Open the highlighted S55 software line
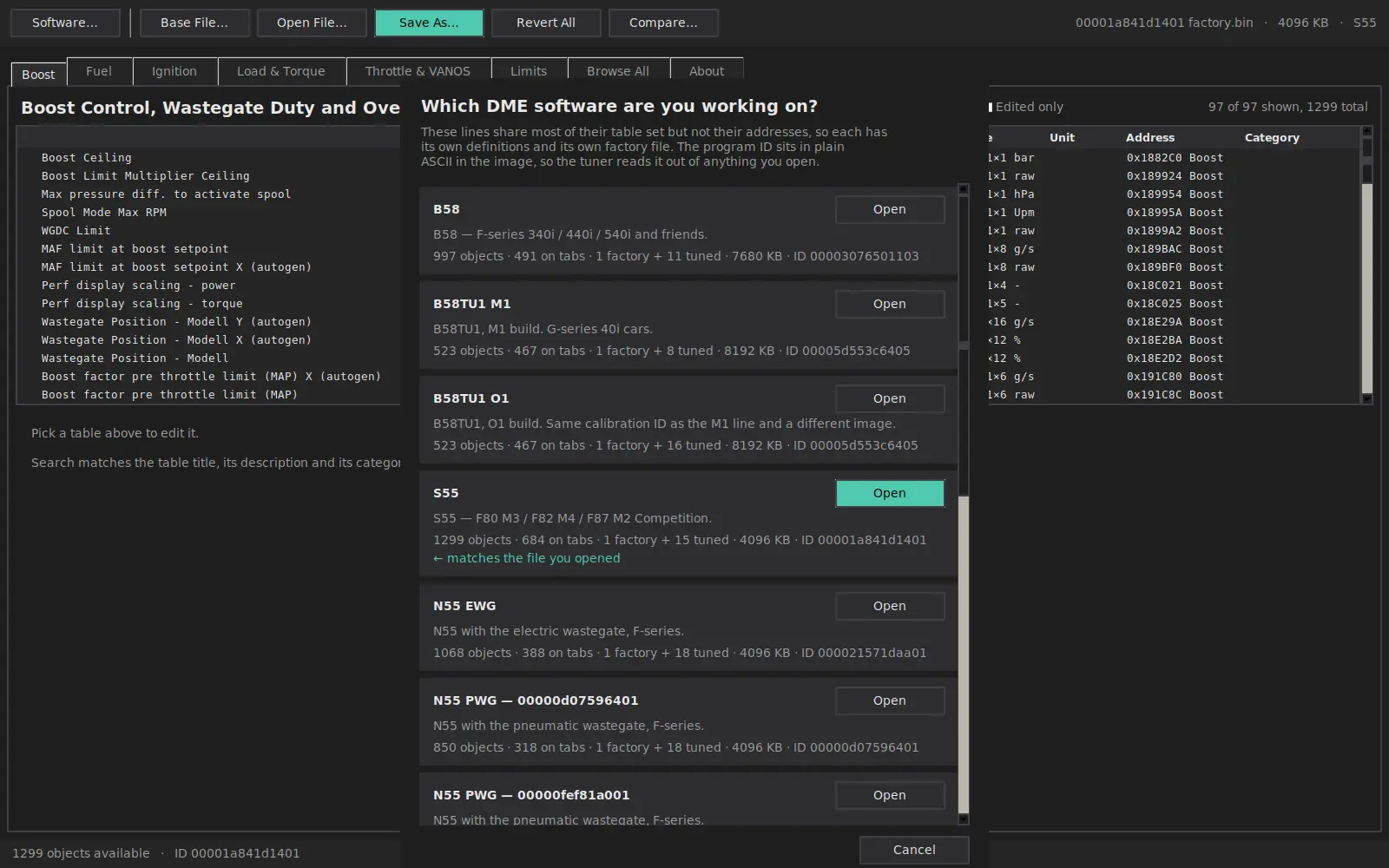Viewport: 1389px width, 868px height. point(890,493)
